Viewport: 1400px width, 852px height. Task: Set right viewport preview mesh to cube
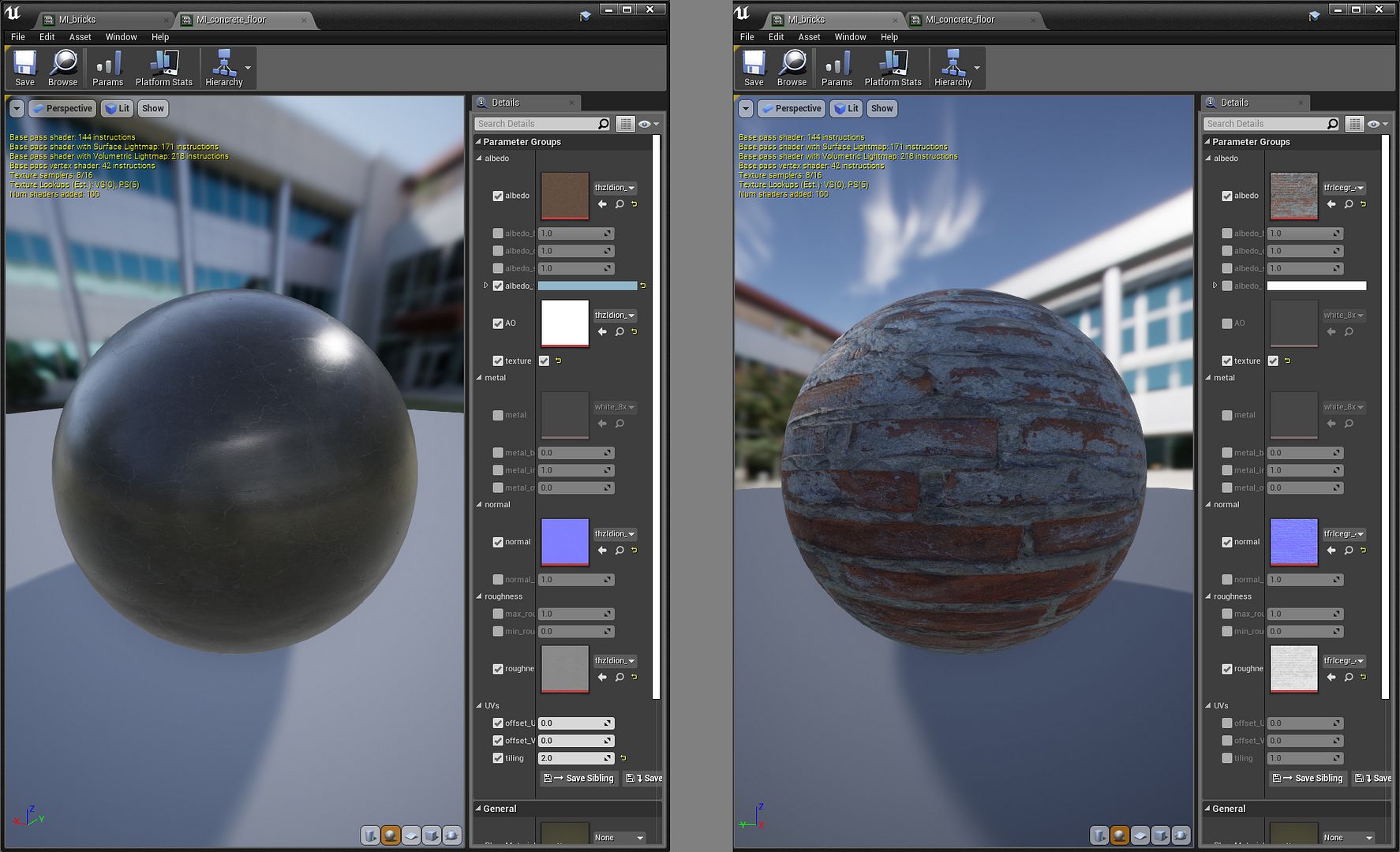coord(1161,835)
